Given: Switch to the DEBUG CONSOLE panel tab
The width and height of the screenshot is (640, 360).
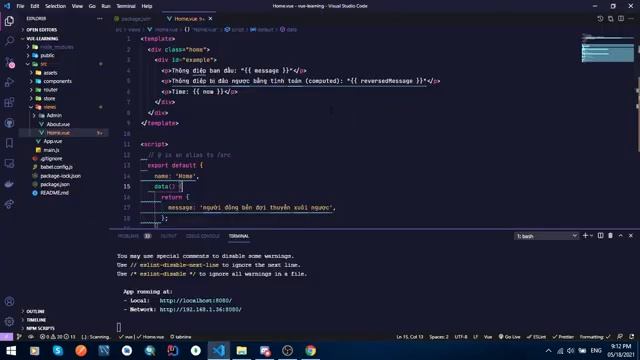Looking at the screenshot, I should point(202,236).
